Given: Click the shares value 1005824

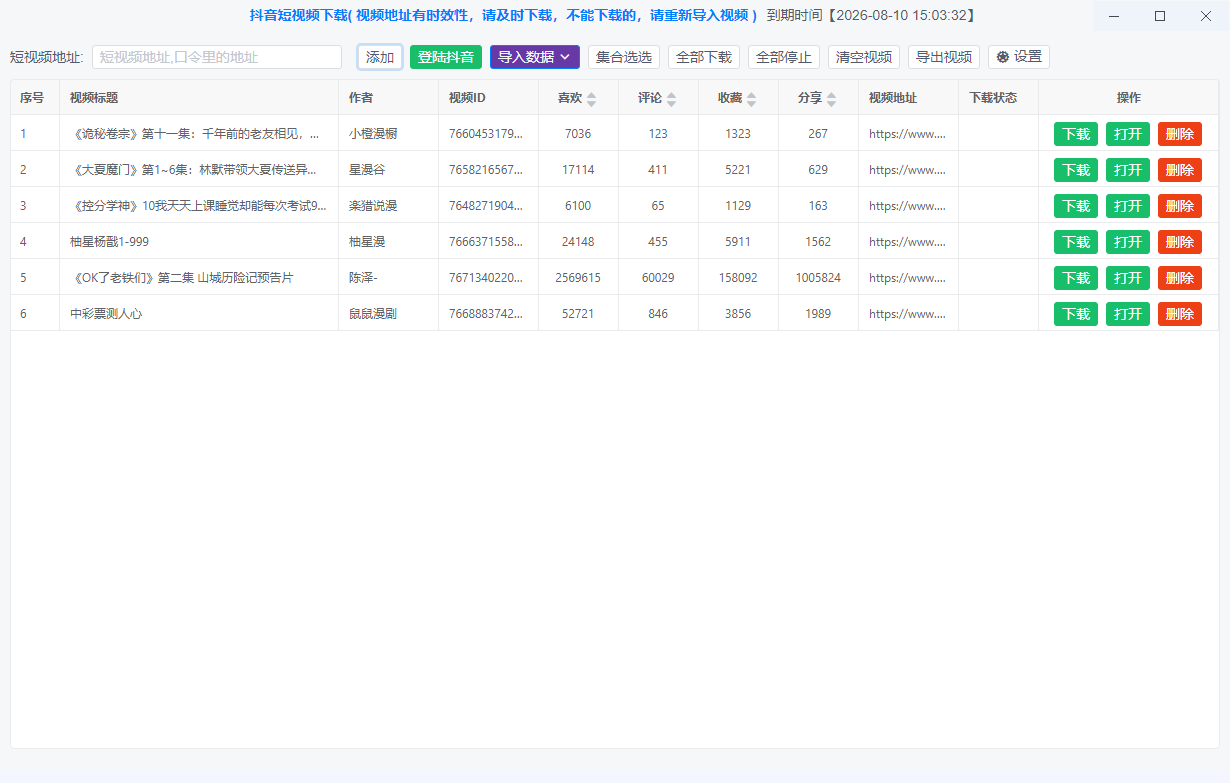Looking at the screenshot, I should (818, 278).
